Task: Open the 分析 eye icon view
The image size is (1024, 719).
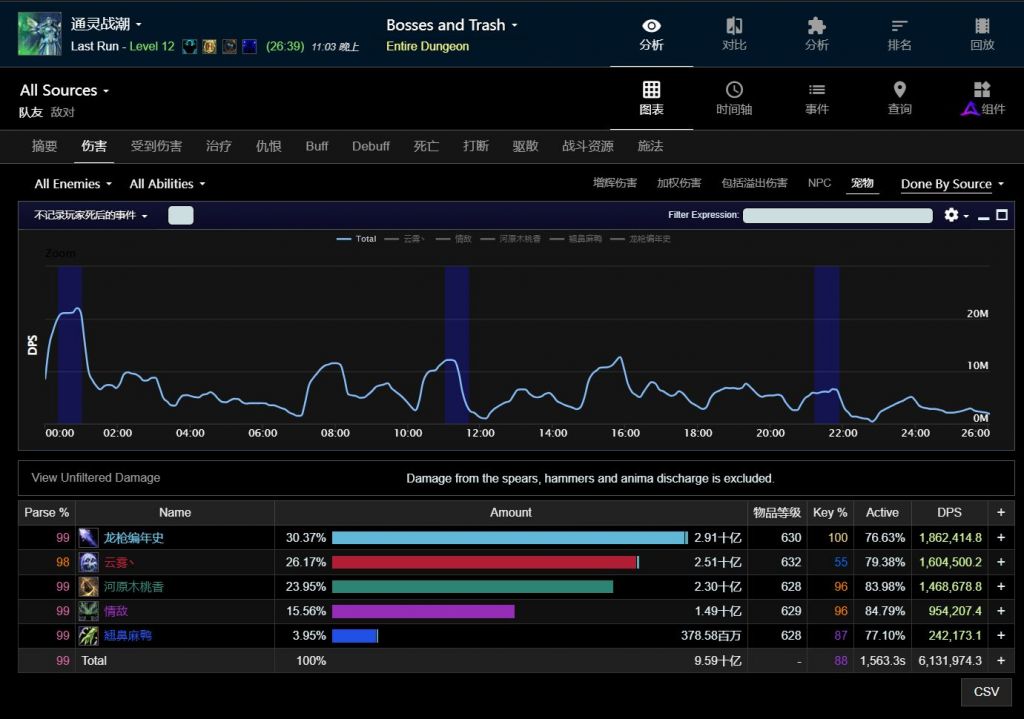Action: pos(651,34)
